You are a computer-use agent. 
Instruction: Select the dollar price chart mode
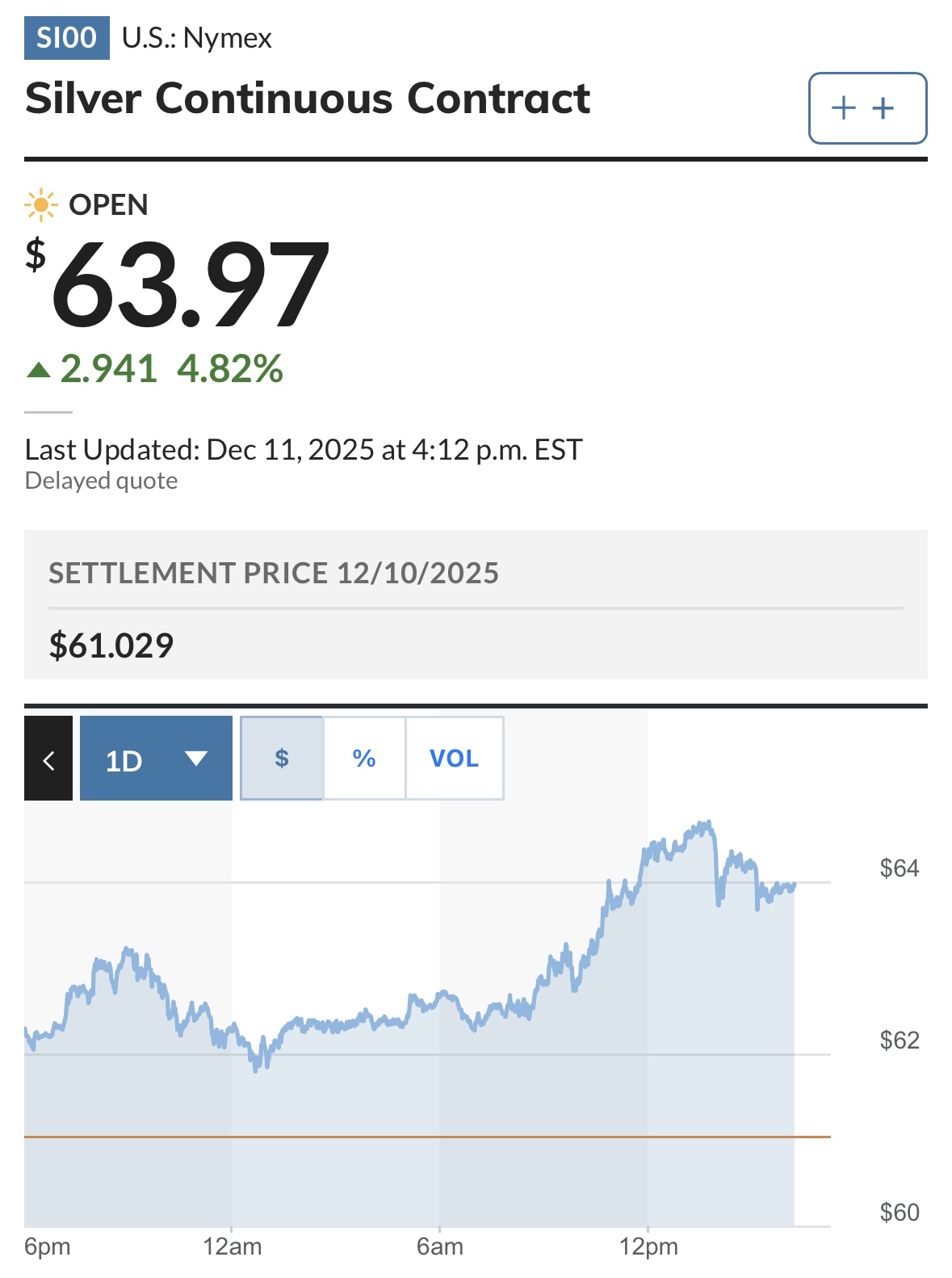click(x=282, y=759)
